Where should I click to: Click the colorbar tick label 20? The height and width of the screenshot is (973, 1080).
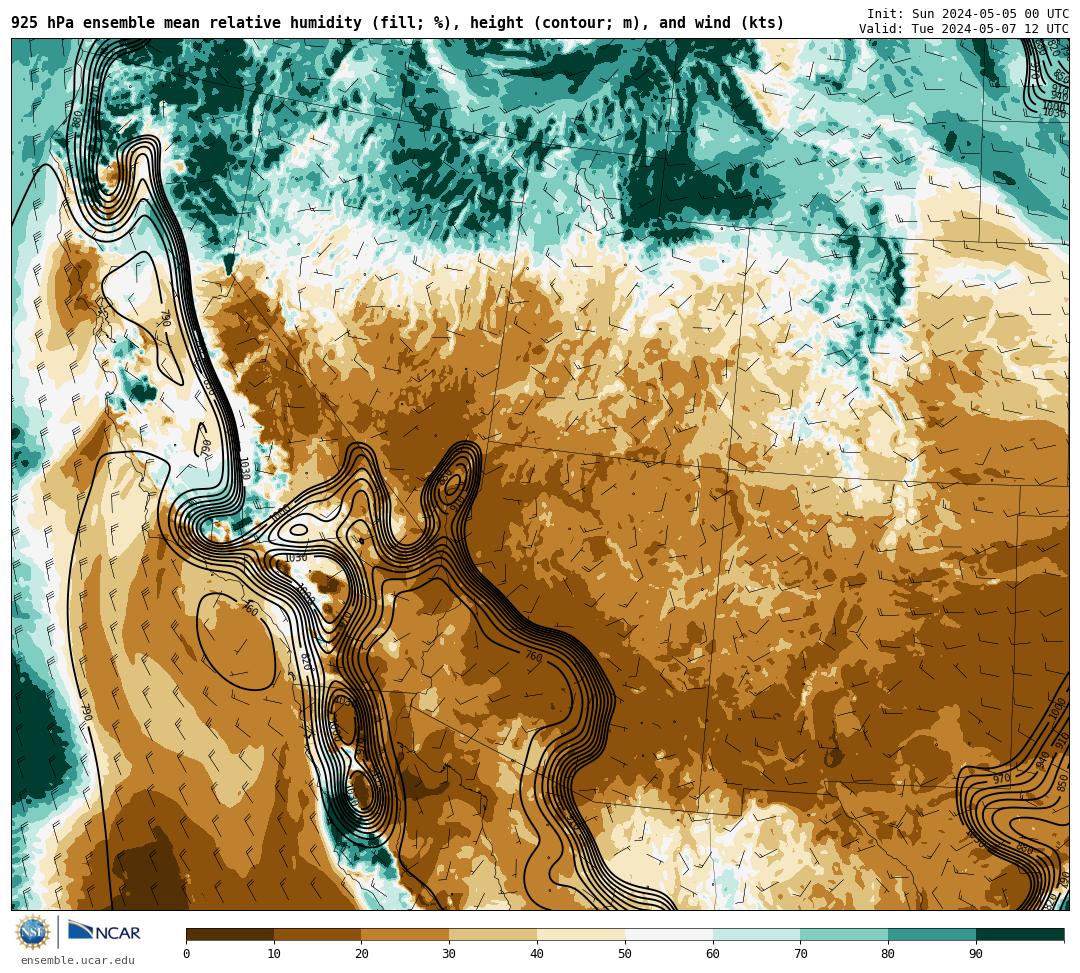click(362, 954)
